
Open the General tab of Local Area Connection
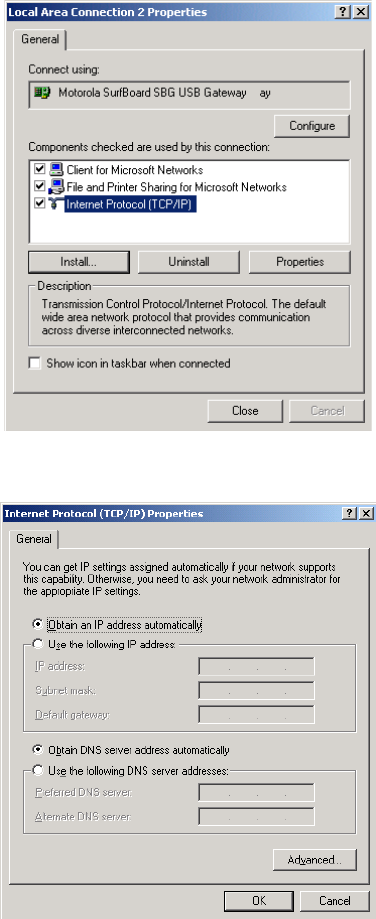[40, 40]
